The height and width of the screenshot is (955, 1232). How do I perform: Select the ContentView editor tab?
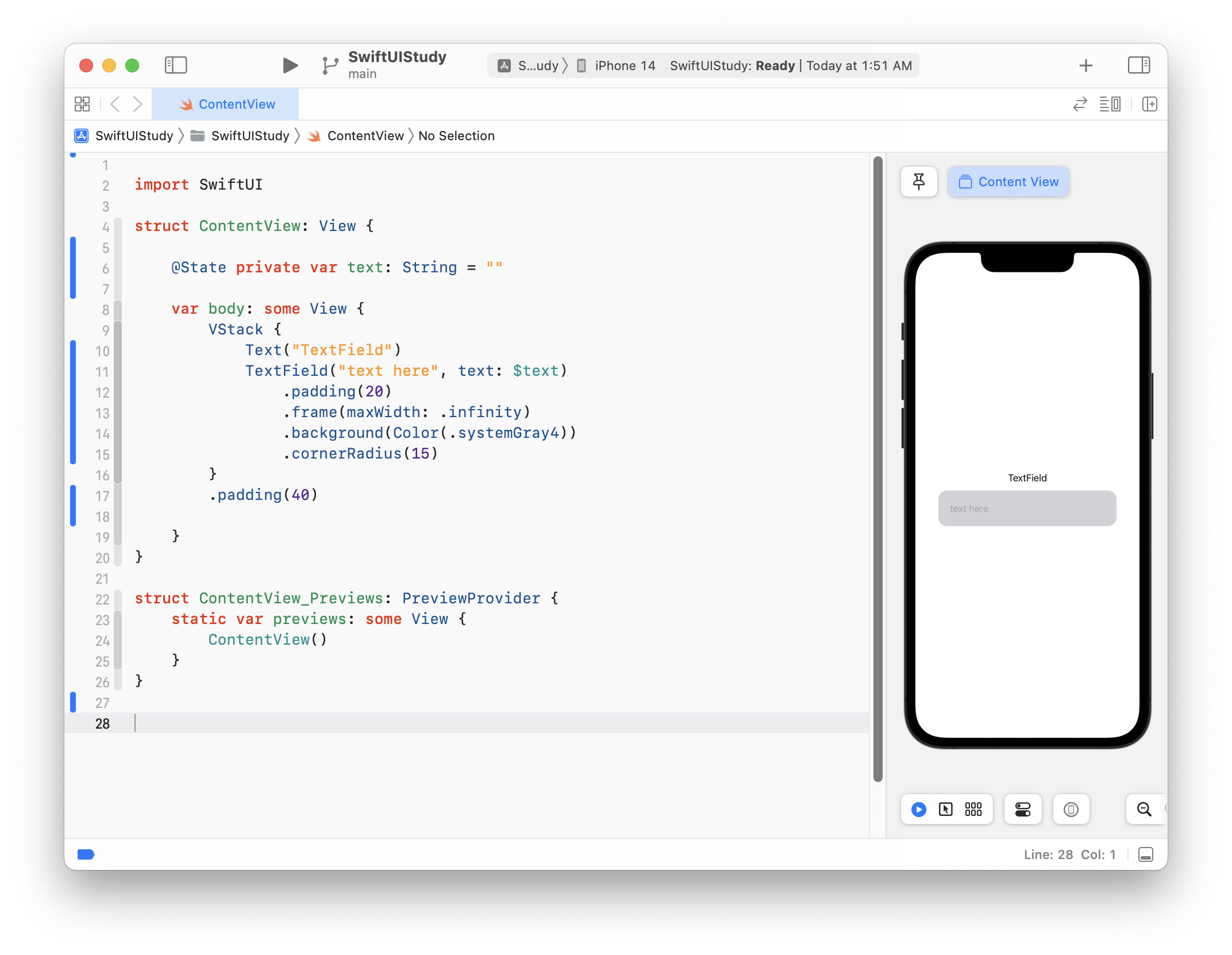(226, 104)
